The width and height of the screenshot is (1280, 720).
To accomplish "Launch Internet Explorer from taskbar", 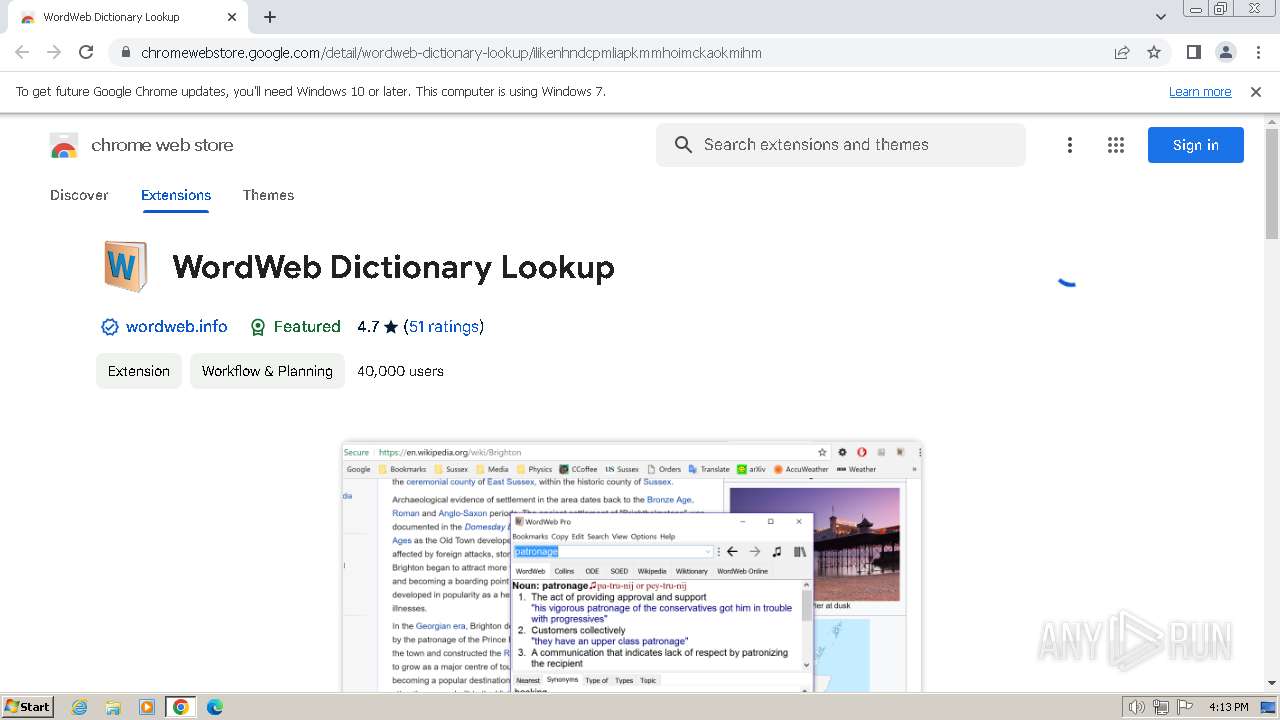I will point(80,707).
